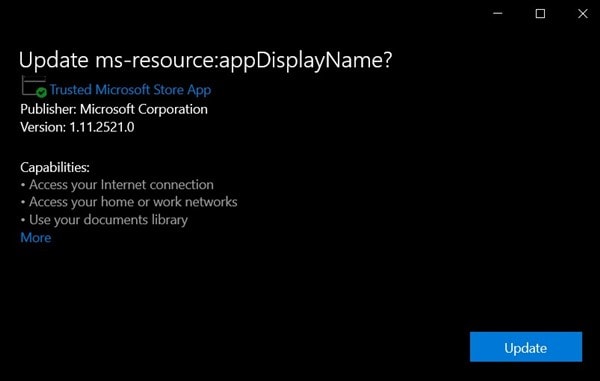
Task: Maximize the installer window
Action: [x=540, y=14]
